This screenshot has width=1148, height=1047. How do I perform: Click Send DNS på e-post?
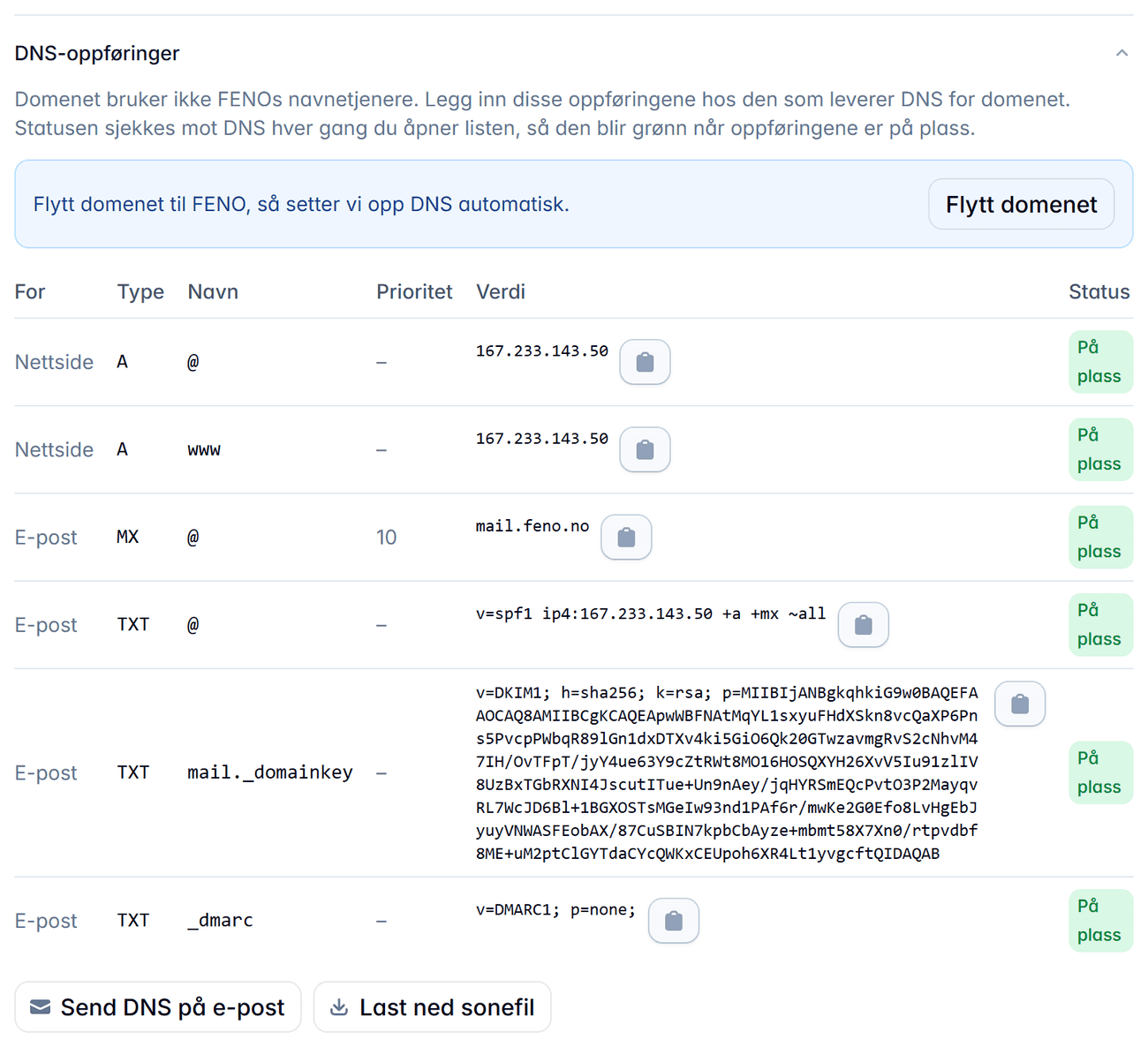[x=158, y=1007]
